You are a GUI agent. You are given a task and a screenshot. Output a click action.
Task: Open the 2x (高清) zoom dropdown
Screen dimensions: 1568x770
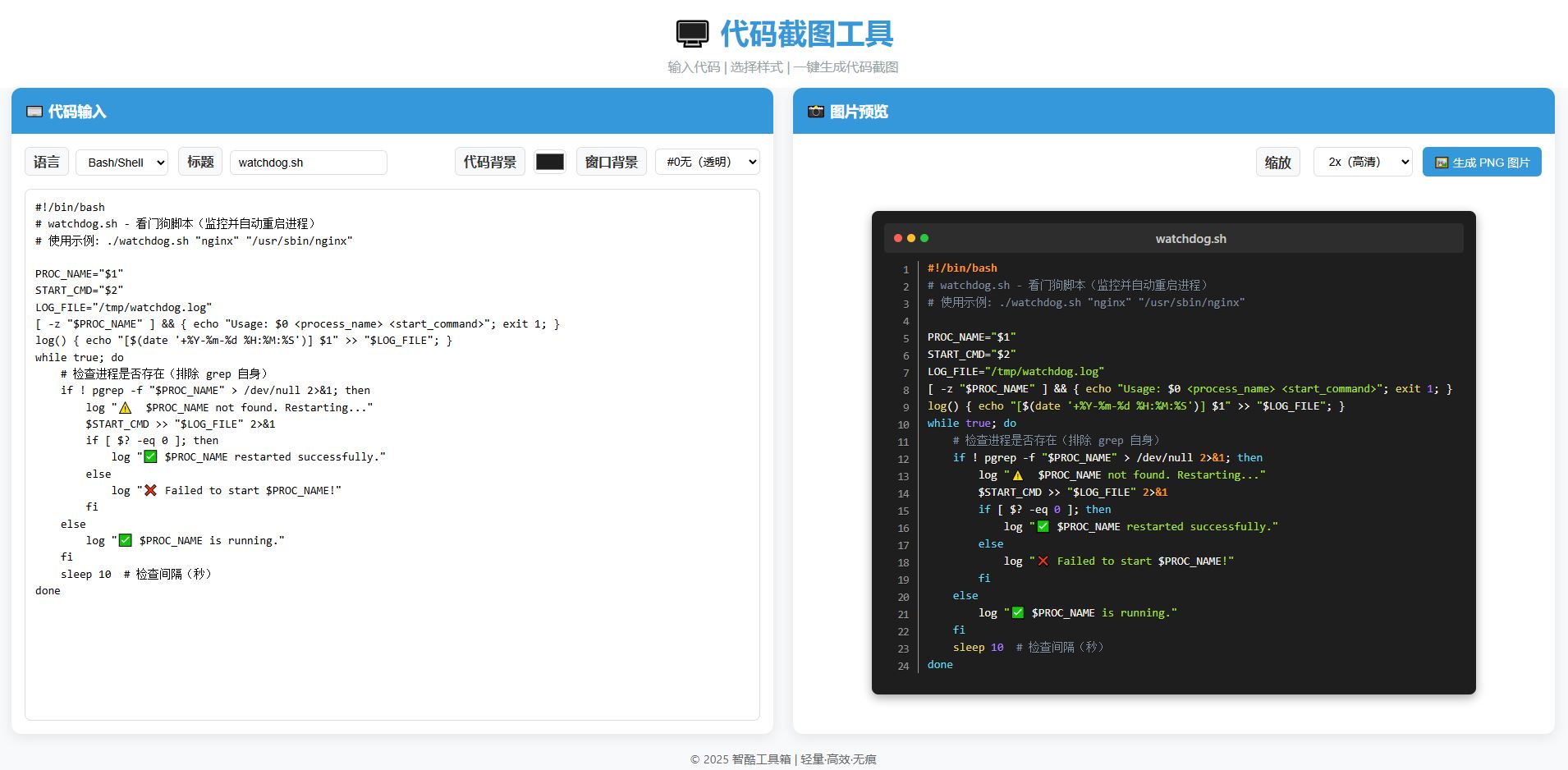click(1363, 162)
